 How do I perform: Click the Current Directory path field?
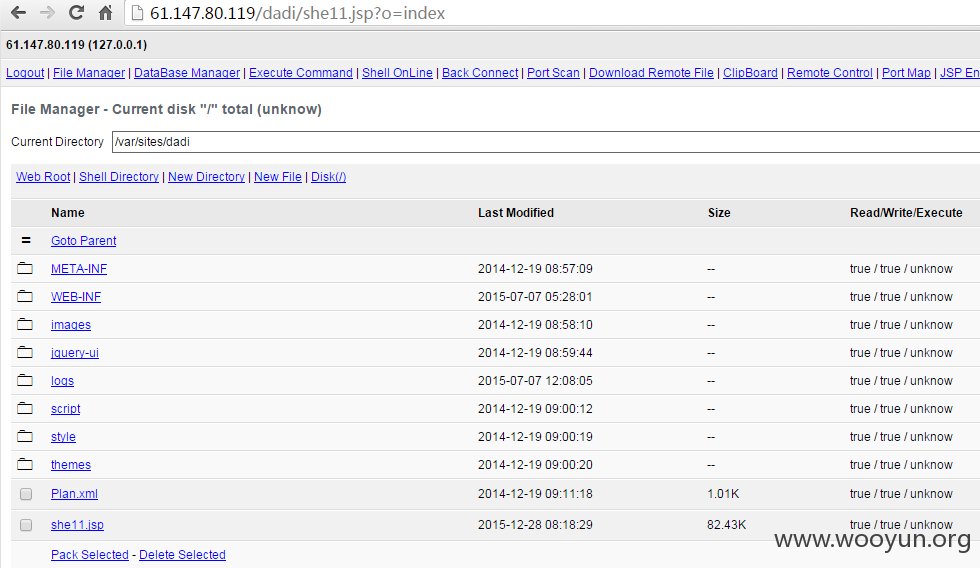[x=546, y=142]
